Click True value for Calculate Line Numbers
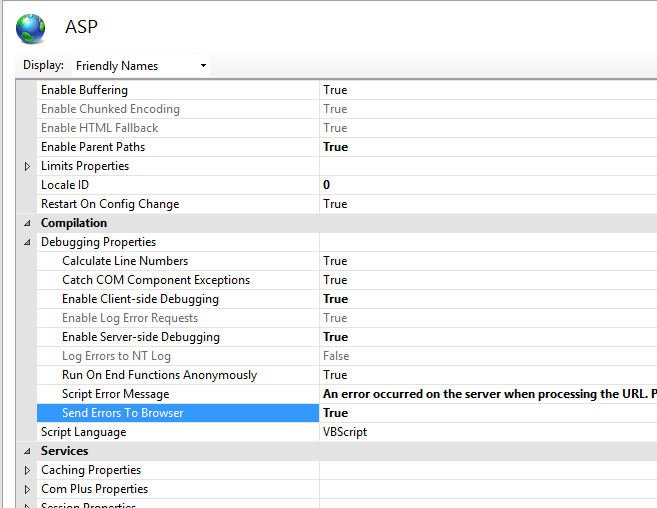The height and width of the screenshot is (508, 657). coord(488,261)
